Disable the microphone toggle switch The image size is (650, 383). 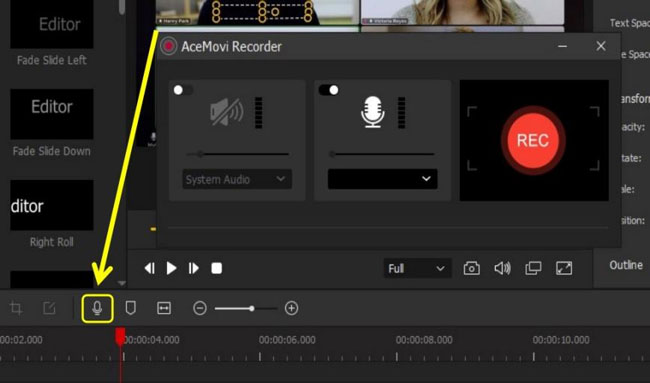(329, 90)
